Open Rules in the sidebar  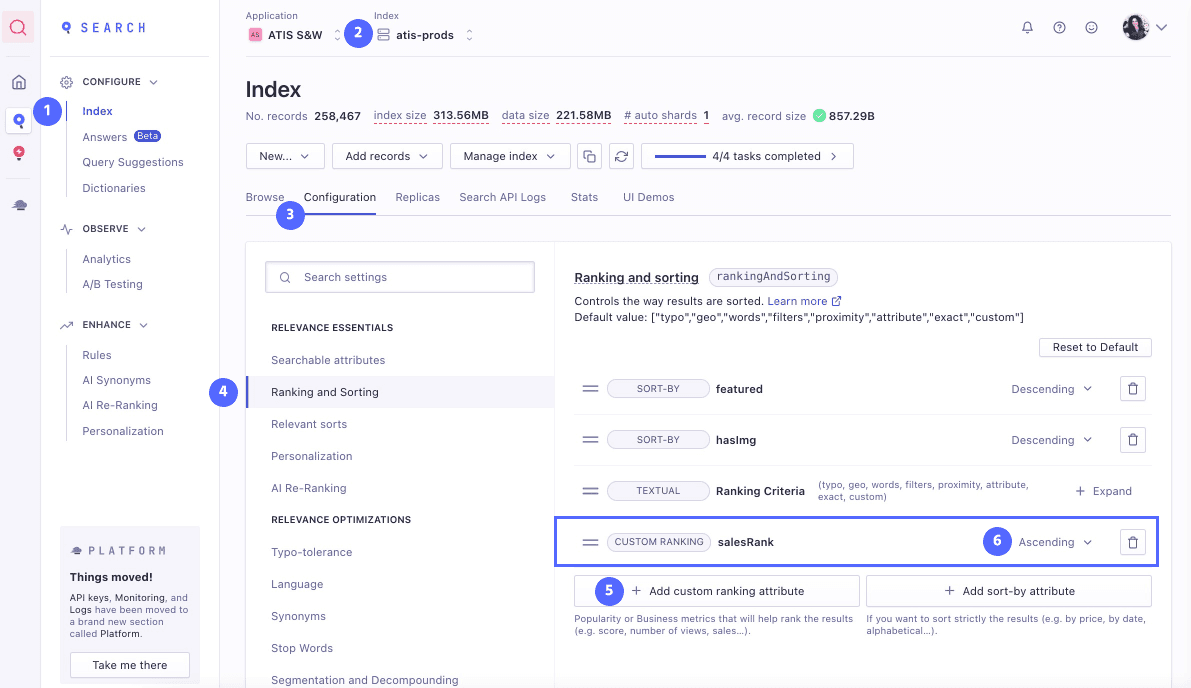(96, 355)
